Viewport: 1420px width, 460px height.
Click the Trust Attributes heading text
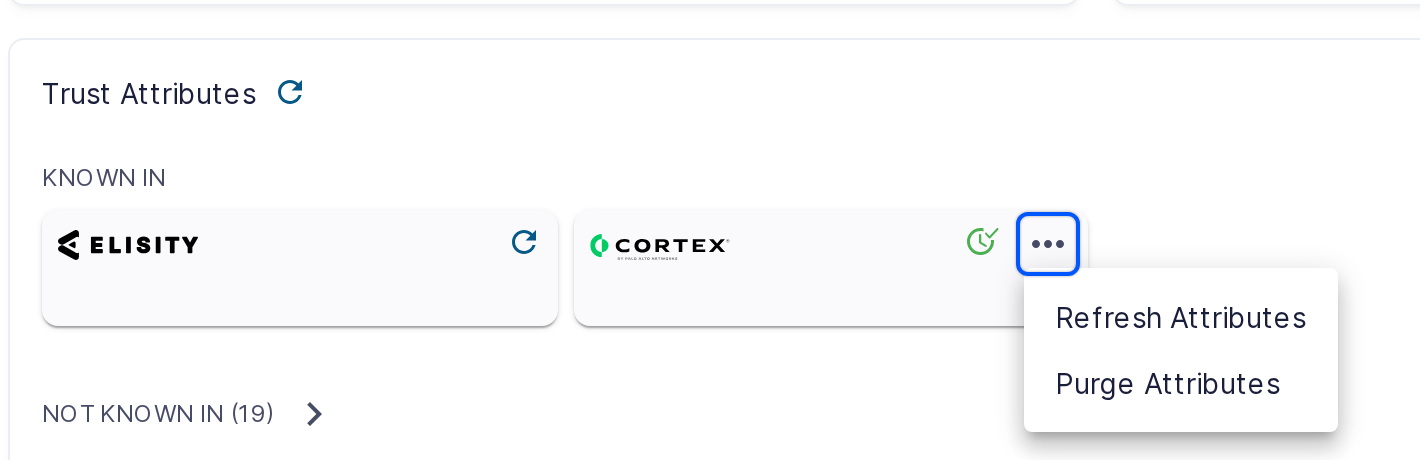tap(149, 94)
